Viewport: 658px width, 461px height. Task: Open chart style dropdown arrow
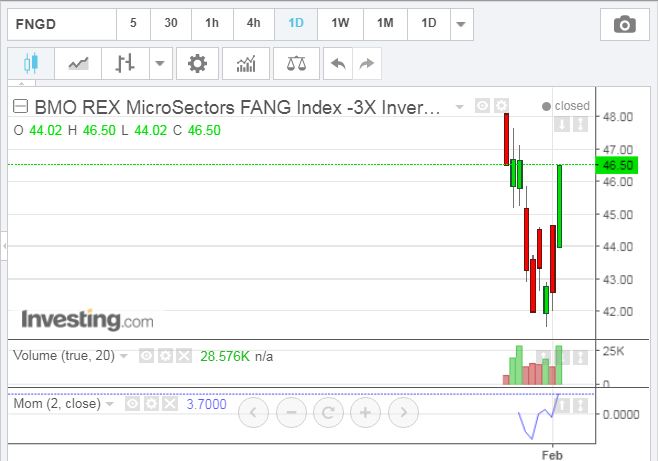160,63
